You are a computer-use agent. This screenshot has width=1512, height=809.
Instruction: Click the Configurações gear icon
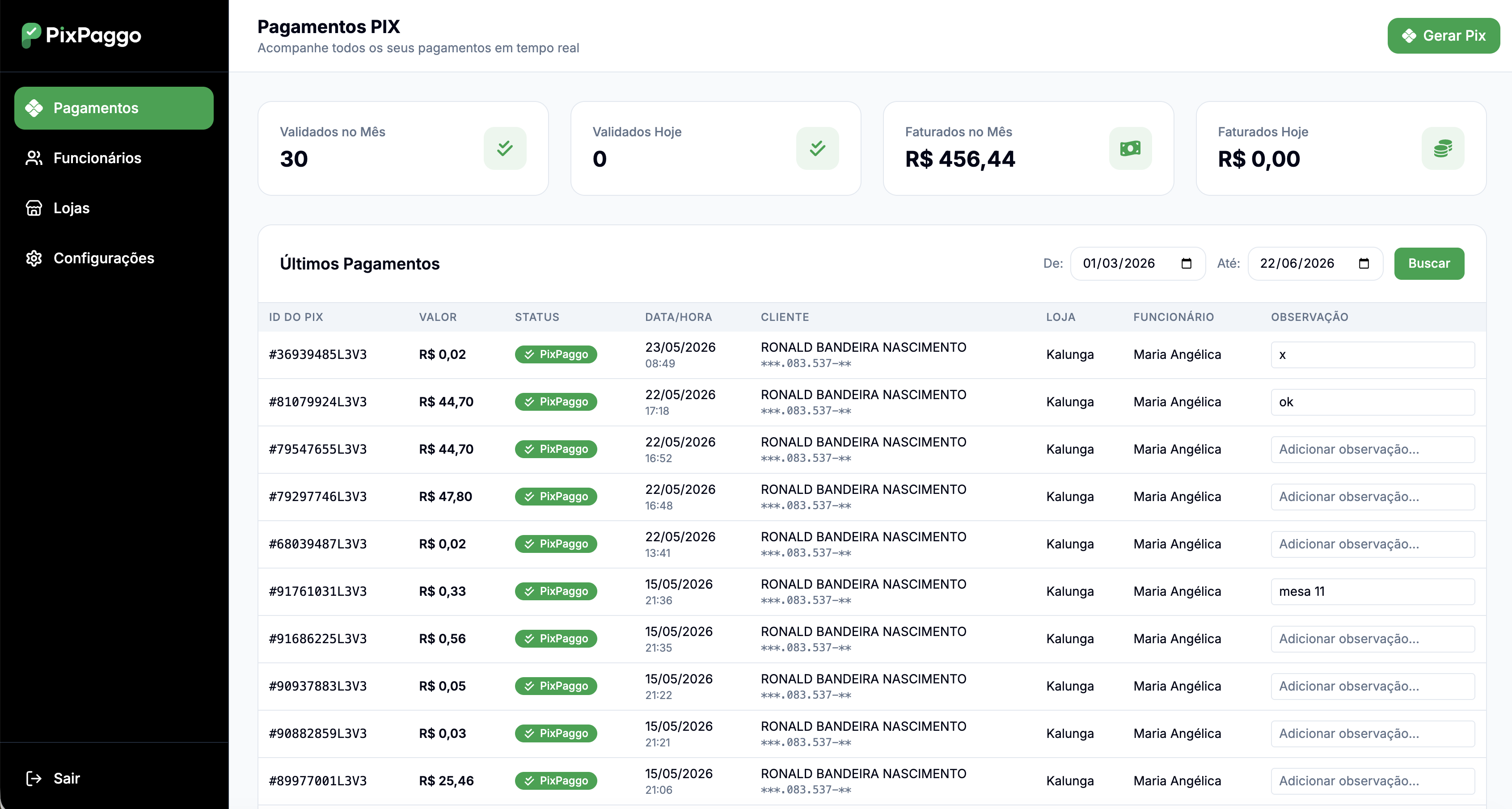tap(34, 258)
